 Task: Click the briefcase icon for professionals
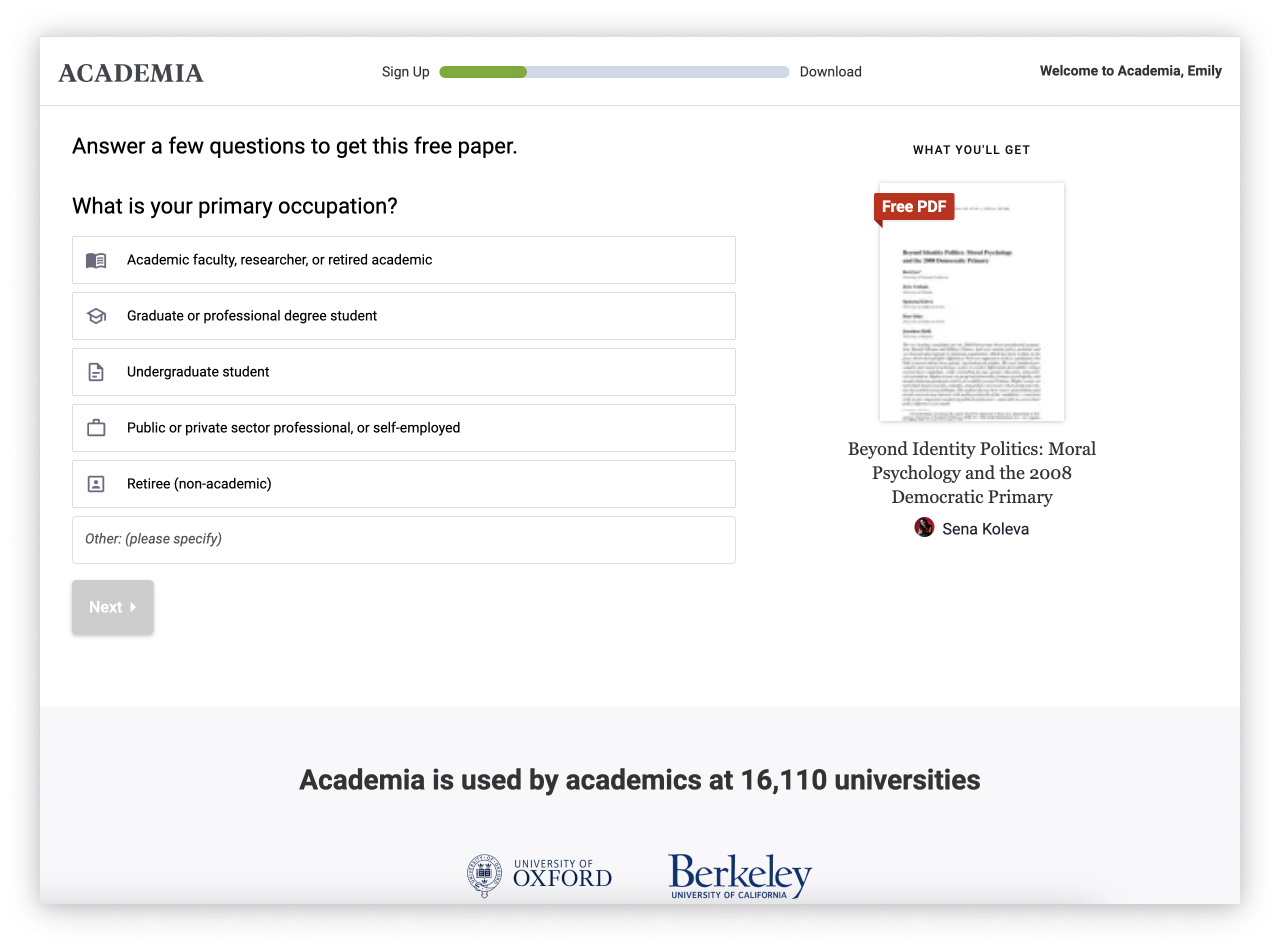point(96,428)
